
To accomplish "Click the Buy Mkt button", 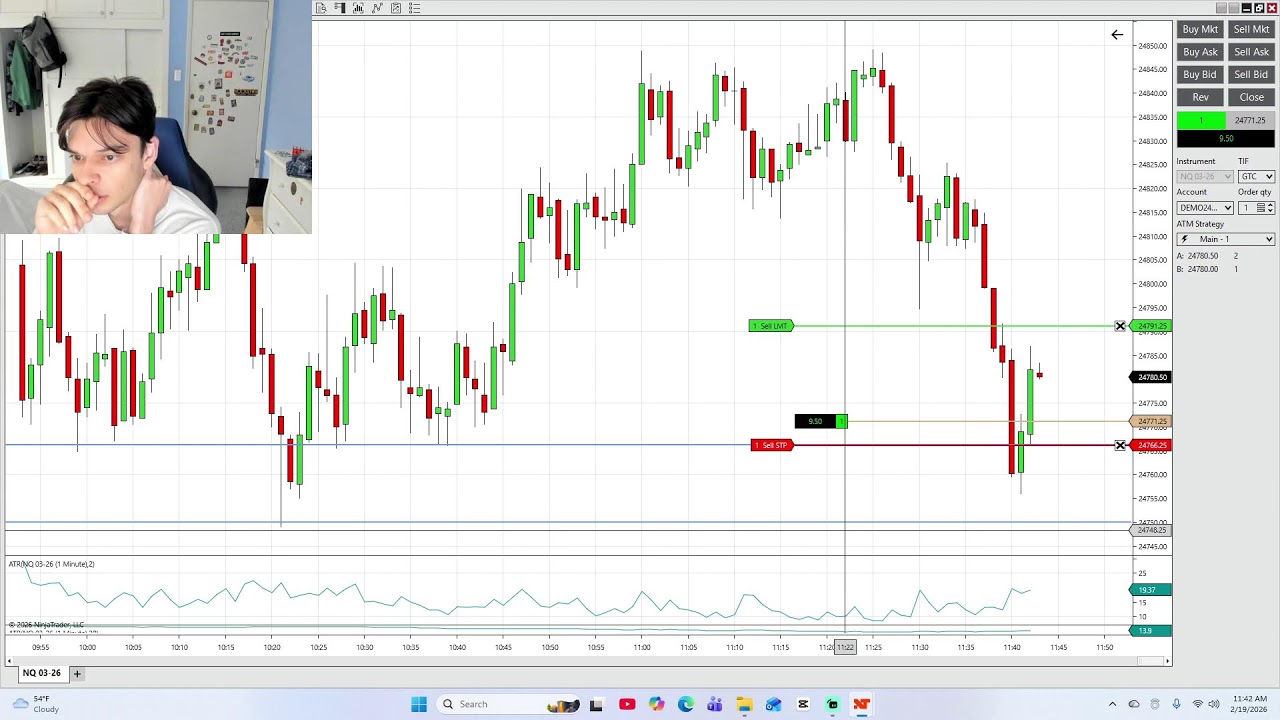I will (x=1200, y=30).
